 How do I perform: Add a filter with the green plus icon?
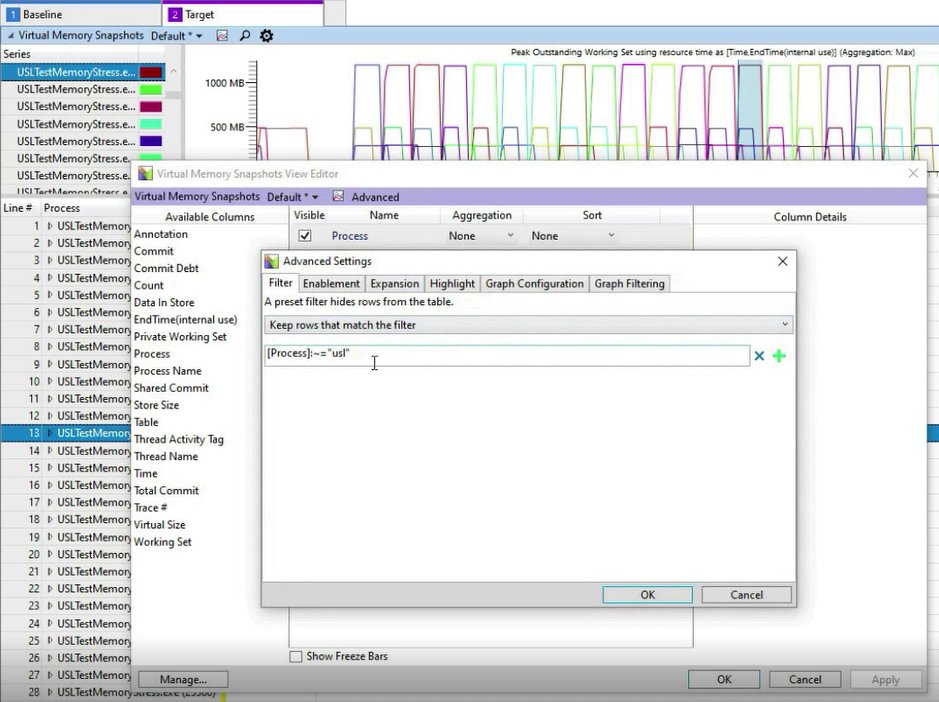tap(779, 356)
